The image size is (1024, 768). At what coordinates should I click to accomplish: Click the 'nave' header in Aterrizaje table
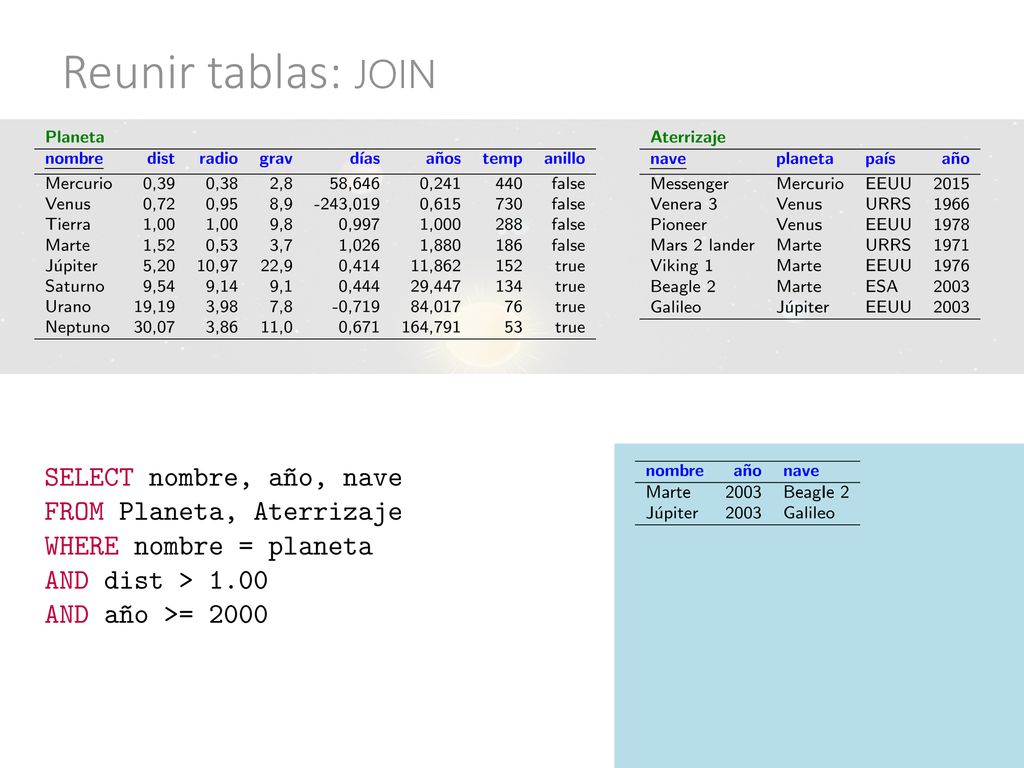pos(667,159)
